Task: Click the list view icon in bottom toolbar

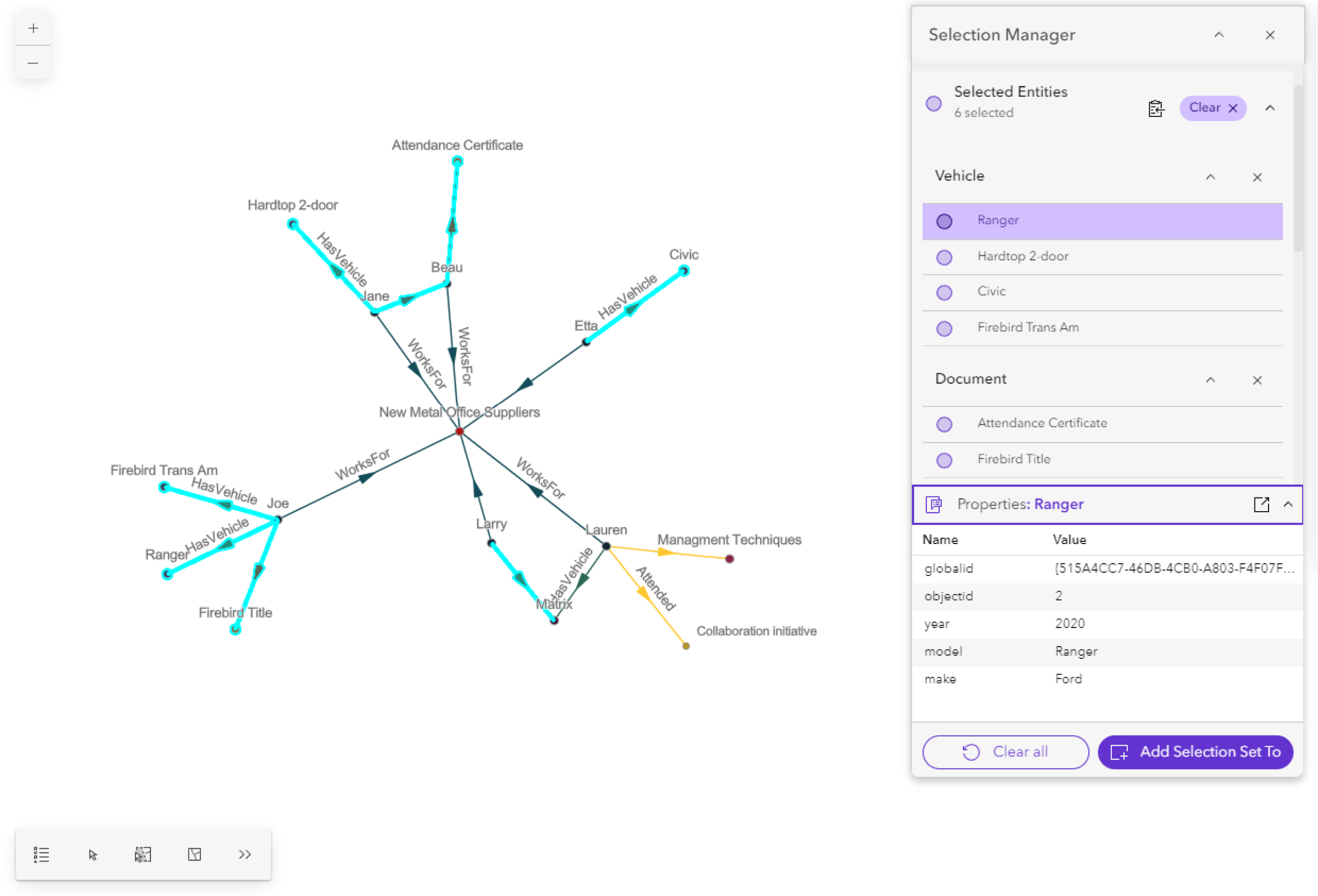Action: coord(41,854)
